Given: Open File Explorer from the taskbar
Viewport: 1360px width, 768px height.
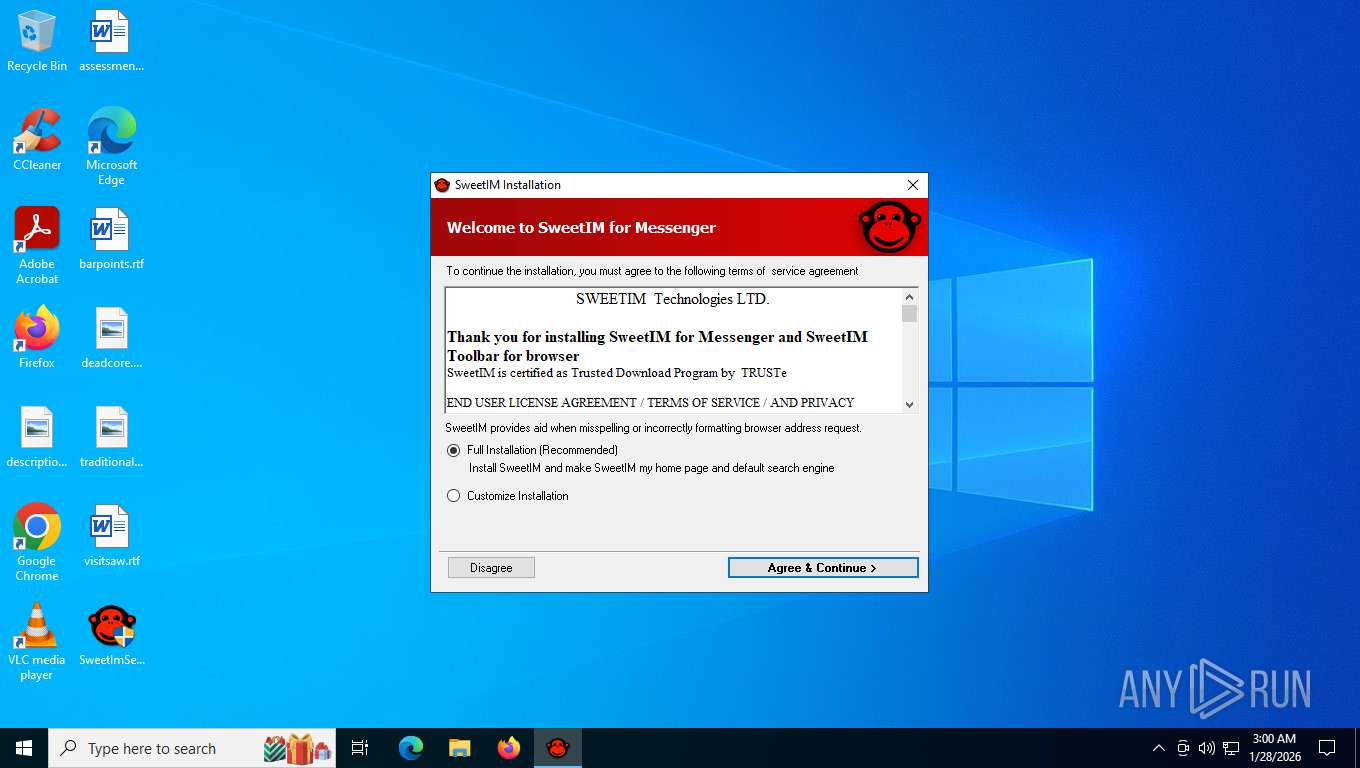Looking at the screenshot, I should 460,748.
